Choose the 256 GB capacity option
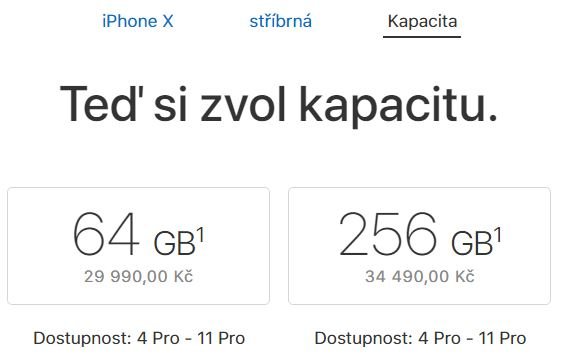The image size is (562, 361). tap(419, 246)
